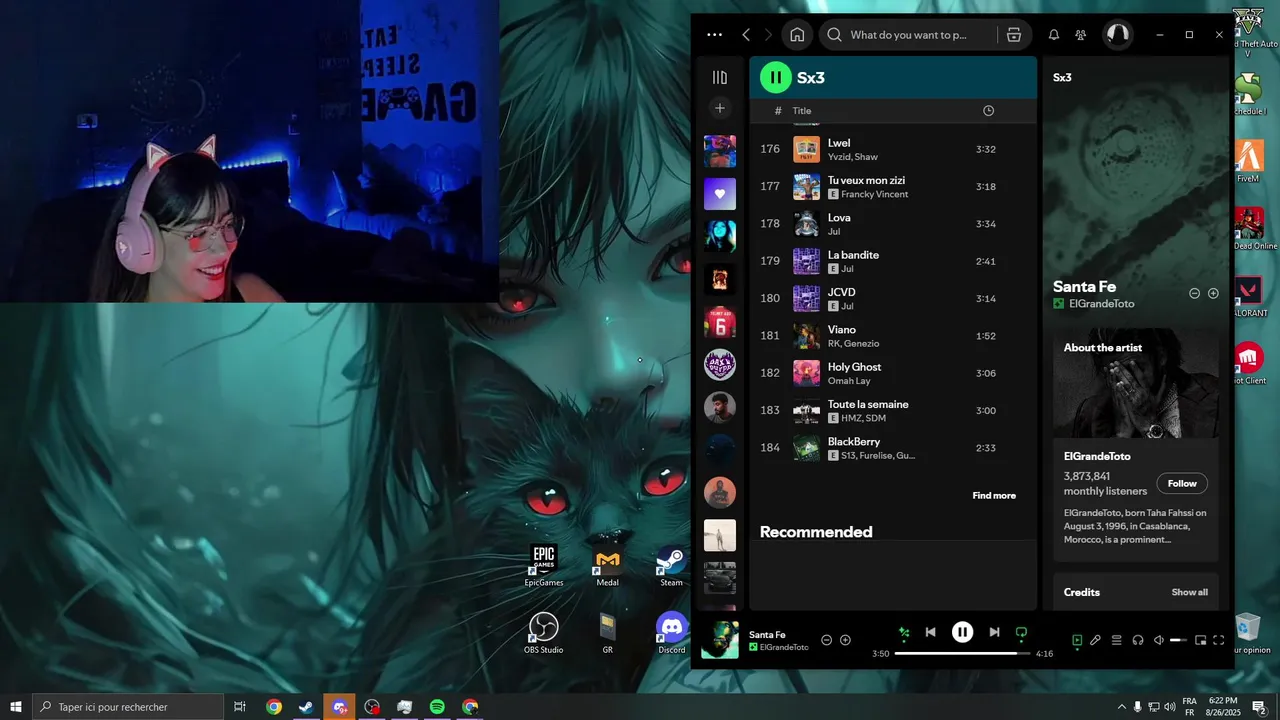Go to Spotify Home
Screen dimensions: 1280x720
pos(797,34)
